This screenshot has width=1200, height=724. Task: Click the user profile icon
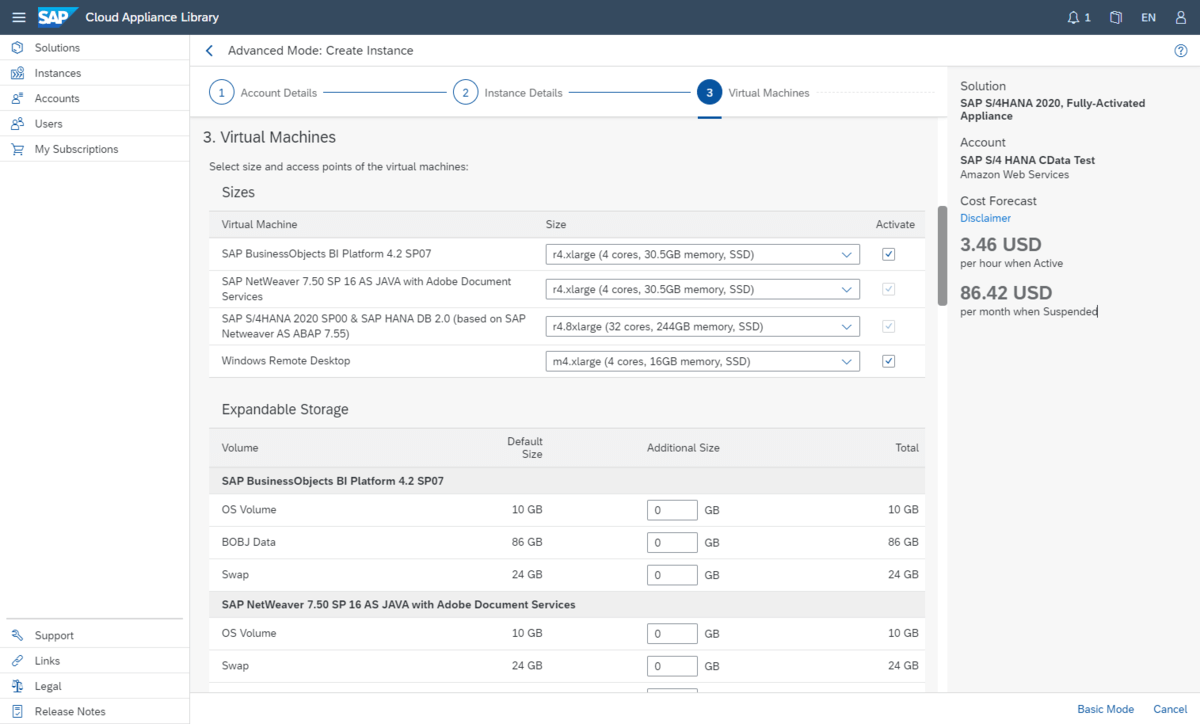click(x=1181, y=17)
